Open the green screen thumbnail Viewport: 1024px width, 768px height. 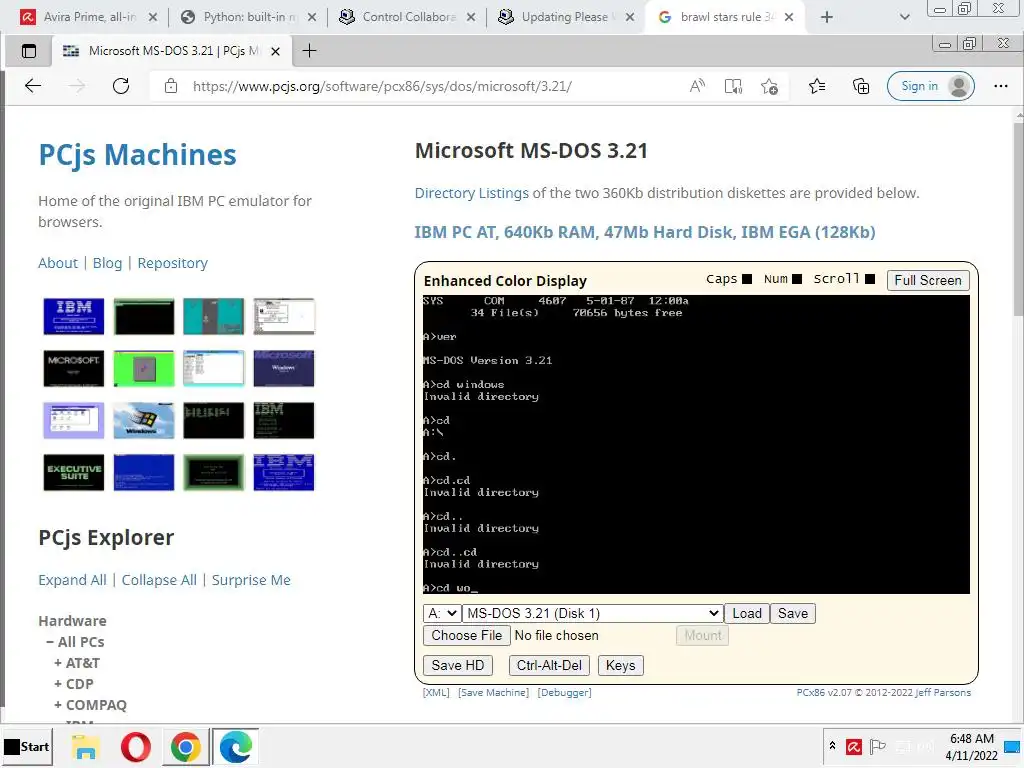coord(144,368)
